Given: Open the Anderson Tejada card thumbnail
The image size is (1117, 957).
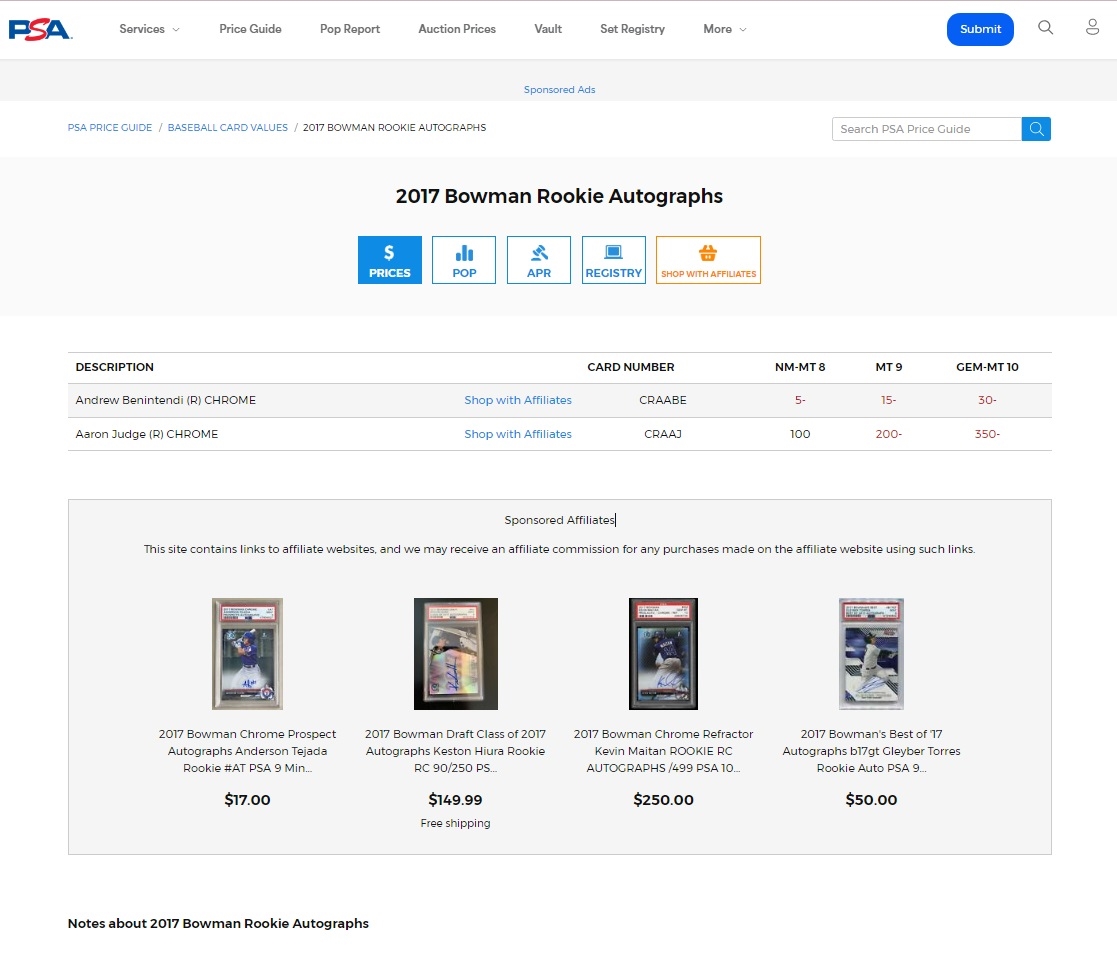Looking at the screenshot, I should 247,654.
